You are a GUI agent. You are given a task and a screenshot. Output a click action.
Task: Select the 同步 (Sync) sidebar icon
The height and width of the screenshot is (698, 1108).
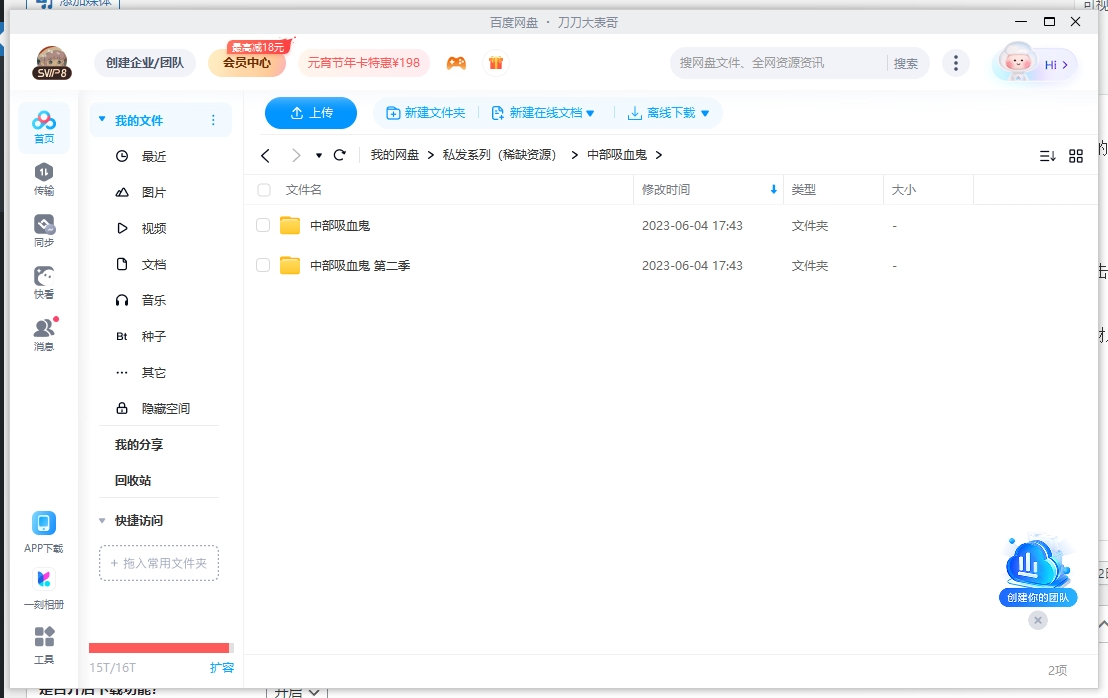click(44, 228)
